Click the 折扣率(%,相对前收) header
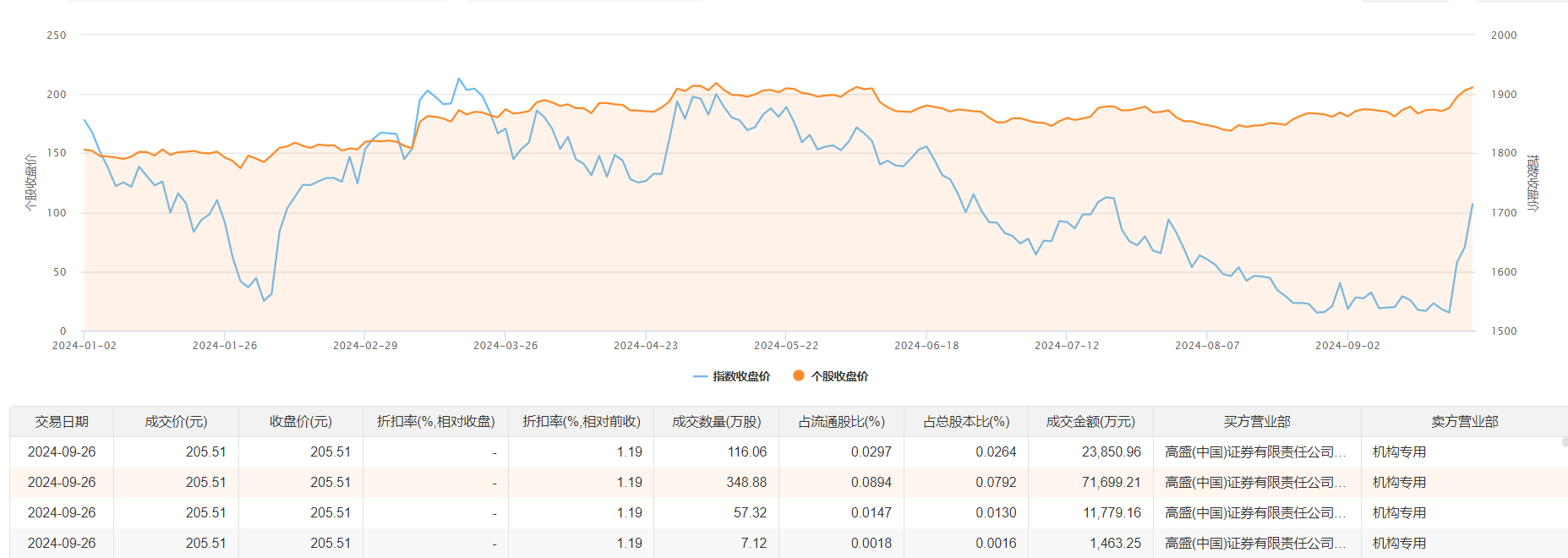This screenshot has height=558, width=1568. (582, 421)
